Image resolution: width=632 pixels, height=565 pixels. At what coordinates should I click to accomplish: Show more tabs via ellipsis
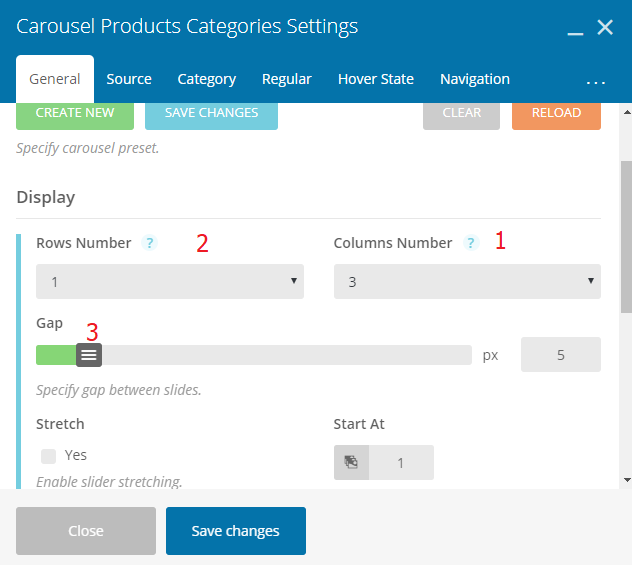pos(596,83)
